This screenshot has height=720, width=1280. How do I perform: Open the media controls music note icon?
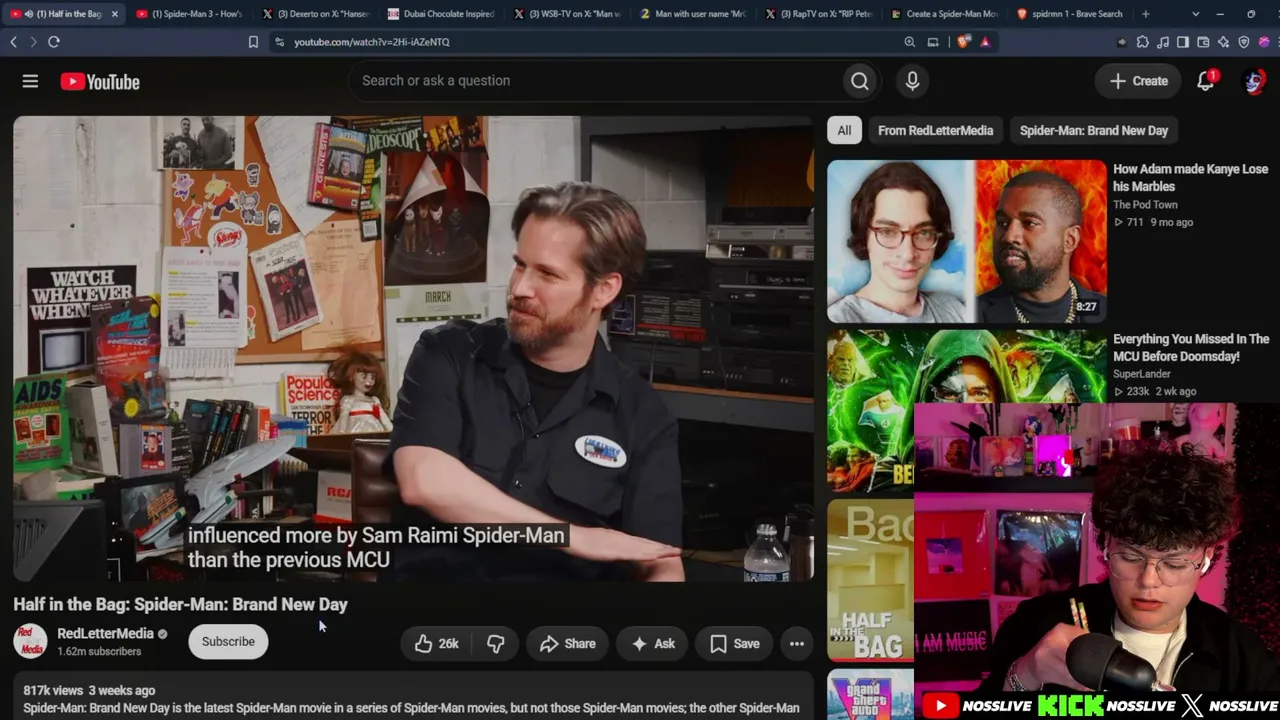tap(1163, 42)
